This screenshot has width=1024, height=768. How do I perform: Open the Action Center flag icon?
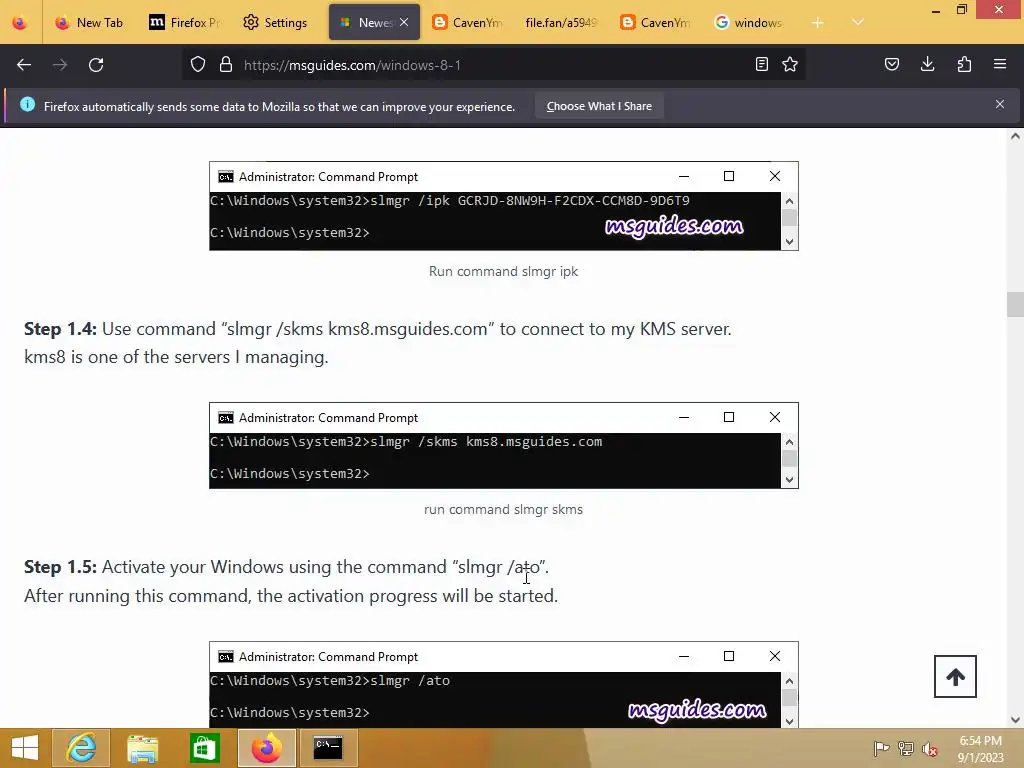tap(881, 748)
